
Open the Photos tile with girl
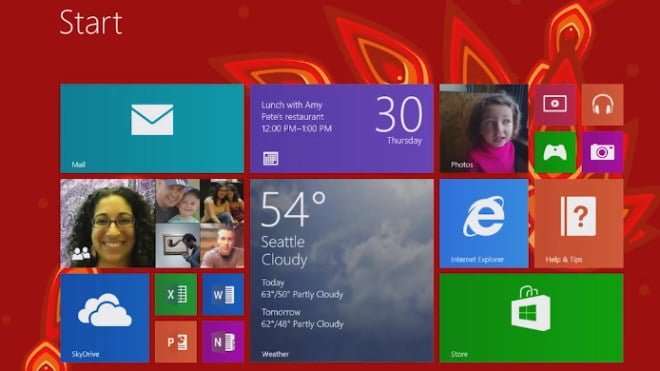484,128
